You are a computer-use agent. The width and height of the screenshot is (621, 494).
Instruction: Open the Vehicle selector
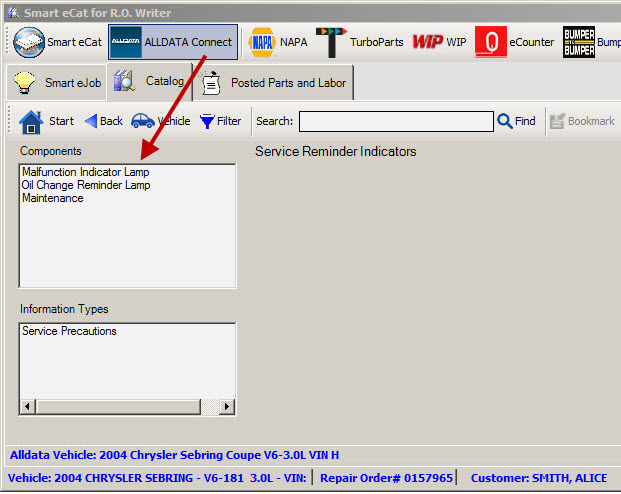tap(160, 121)
